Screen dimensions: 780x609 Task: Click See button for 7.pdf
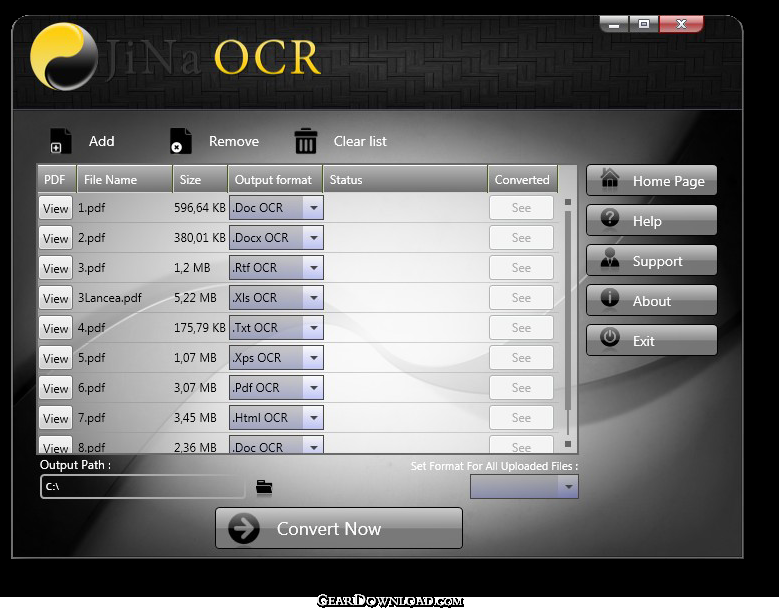[x=521, y=418]
